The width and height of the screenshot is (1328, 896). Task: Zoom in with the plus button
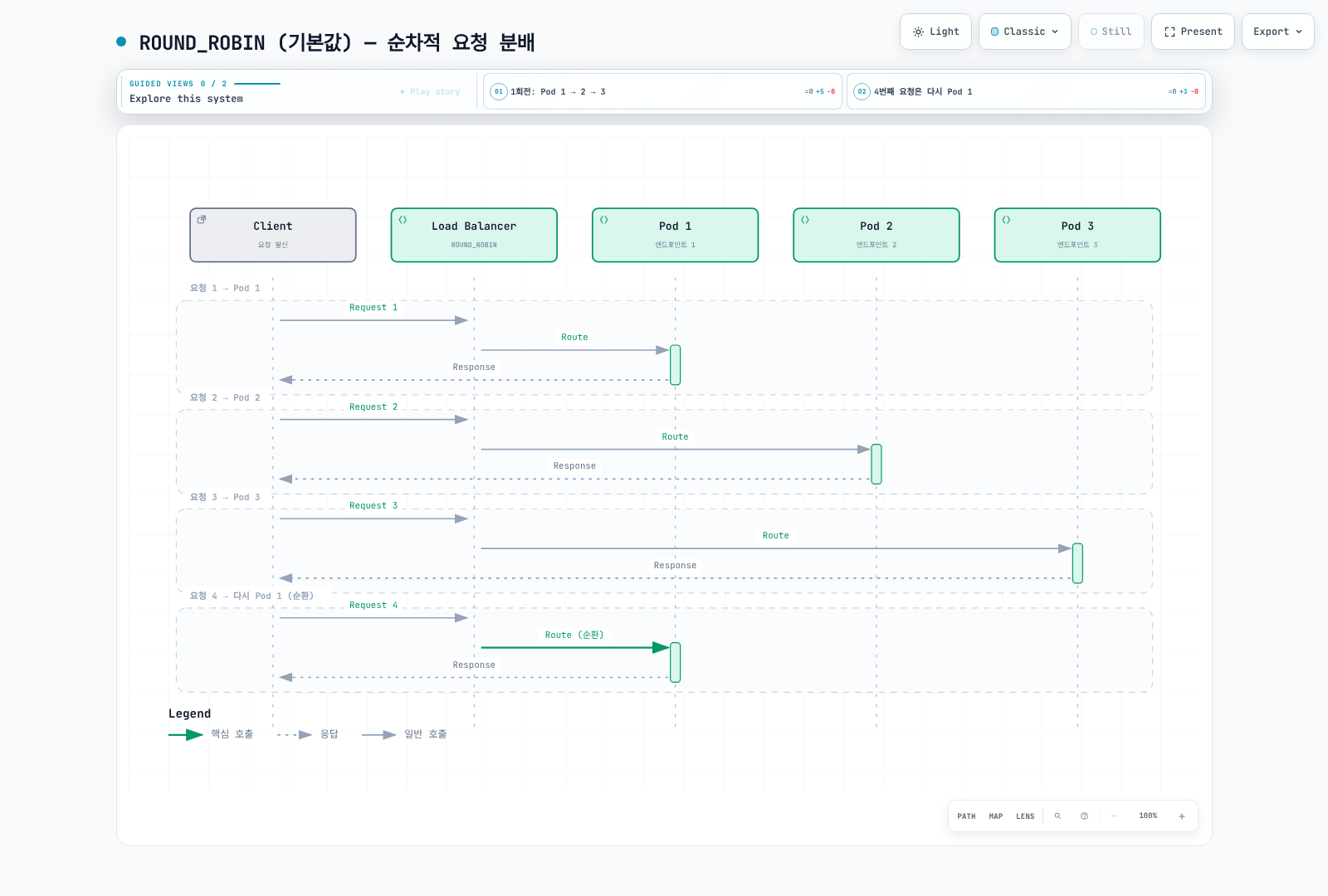(1182, 816)
